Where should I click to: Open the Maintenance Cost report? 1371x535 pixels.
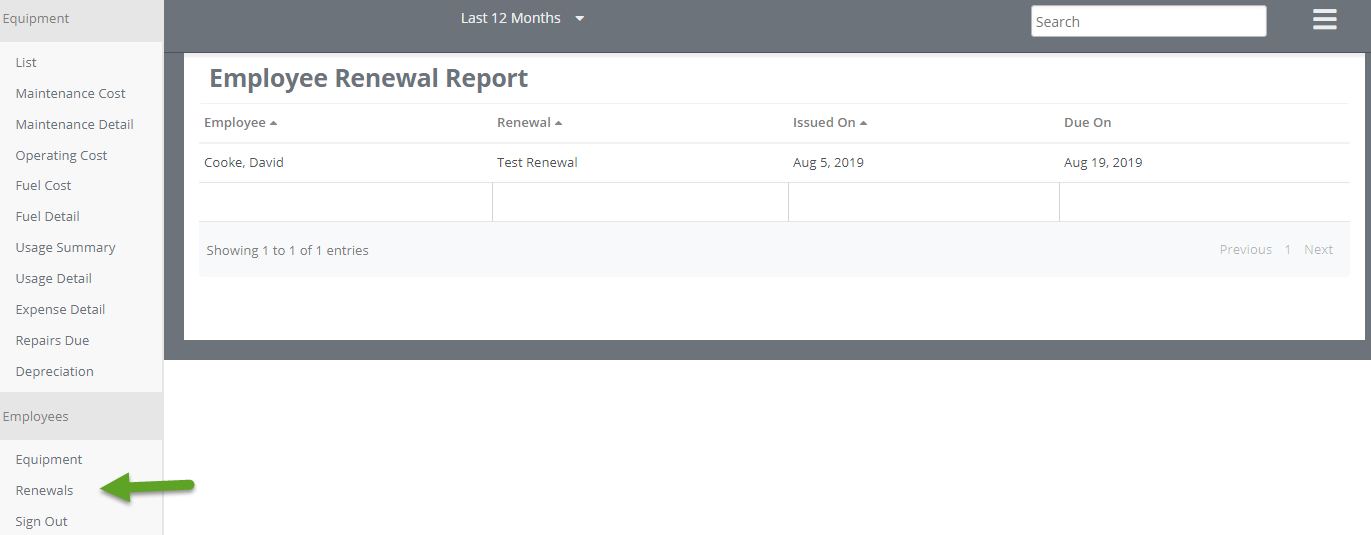point(71,93)
